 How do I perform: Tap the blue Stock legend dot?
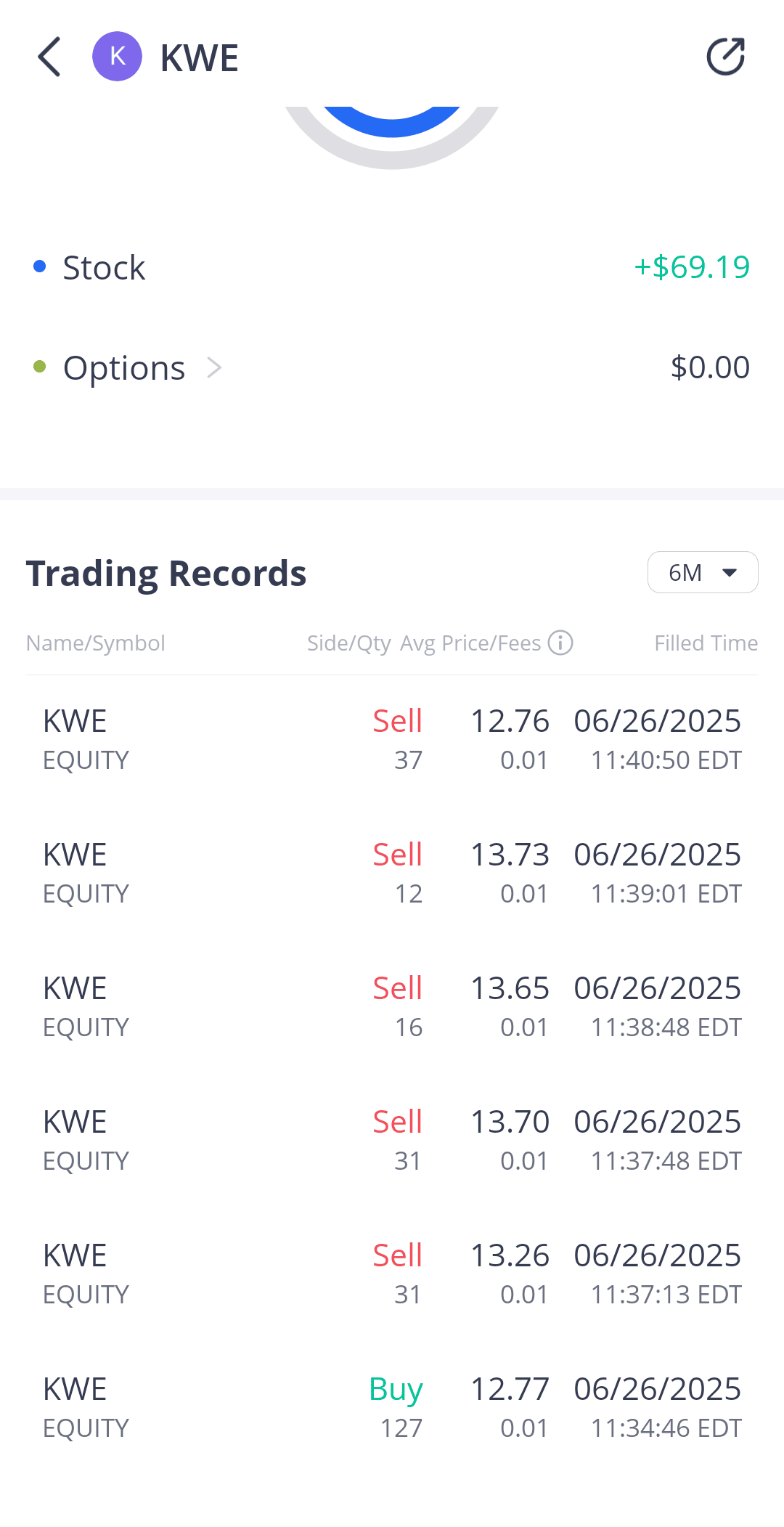tap(40, 266)
